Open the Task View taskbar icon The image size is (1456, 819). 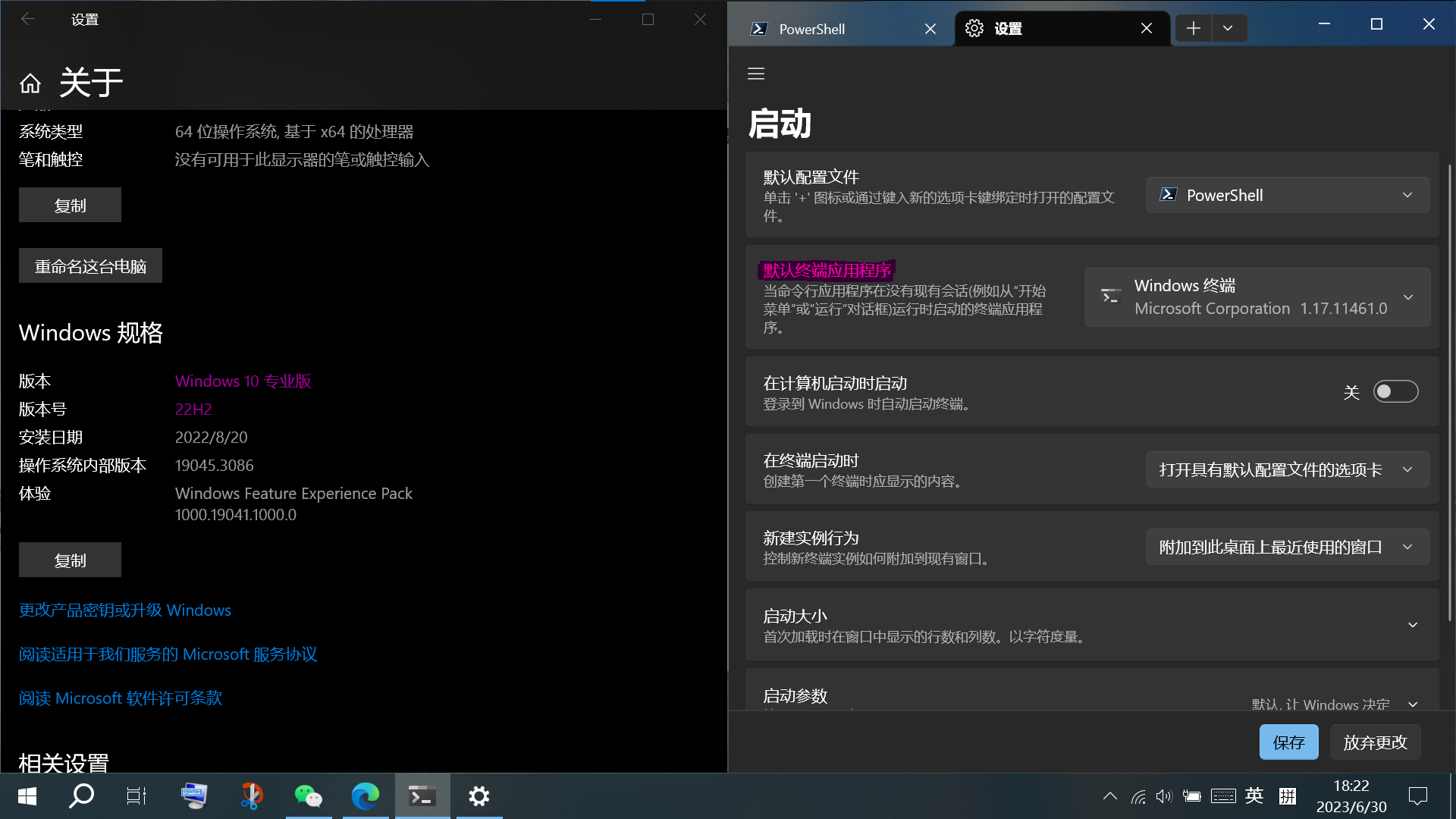click(136, 796)
